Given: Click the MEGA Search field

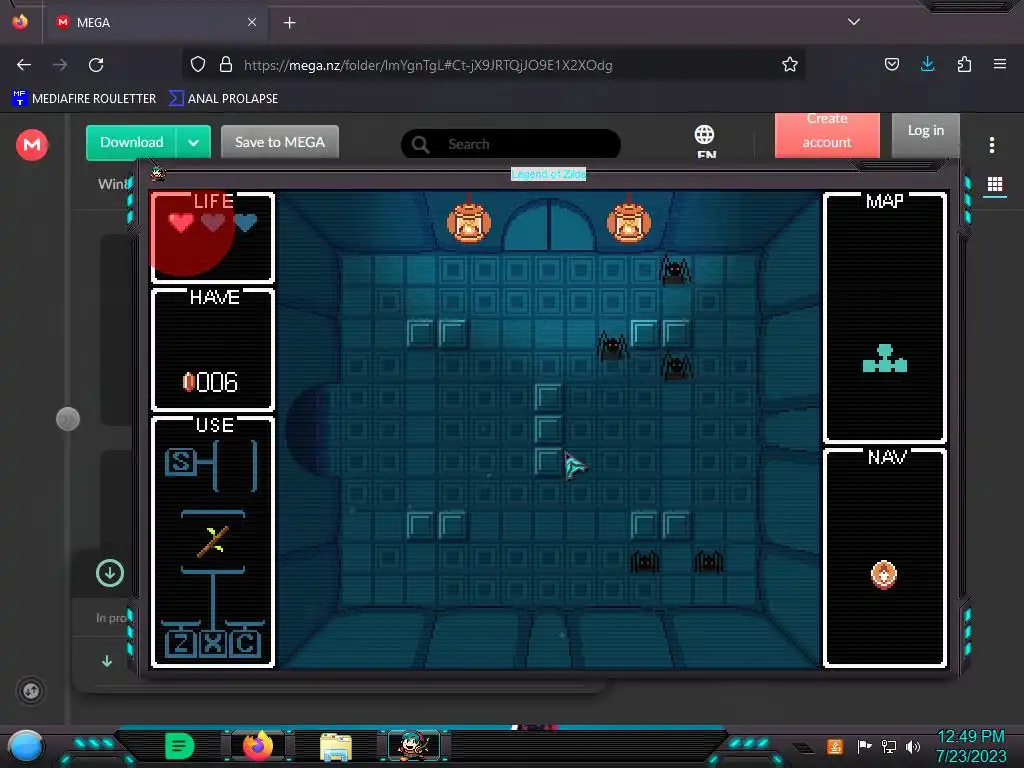Looking at the screenshot, I should coord(511,144).
